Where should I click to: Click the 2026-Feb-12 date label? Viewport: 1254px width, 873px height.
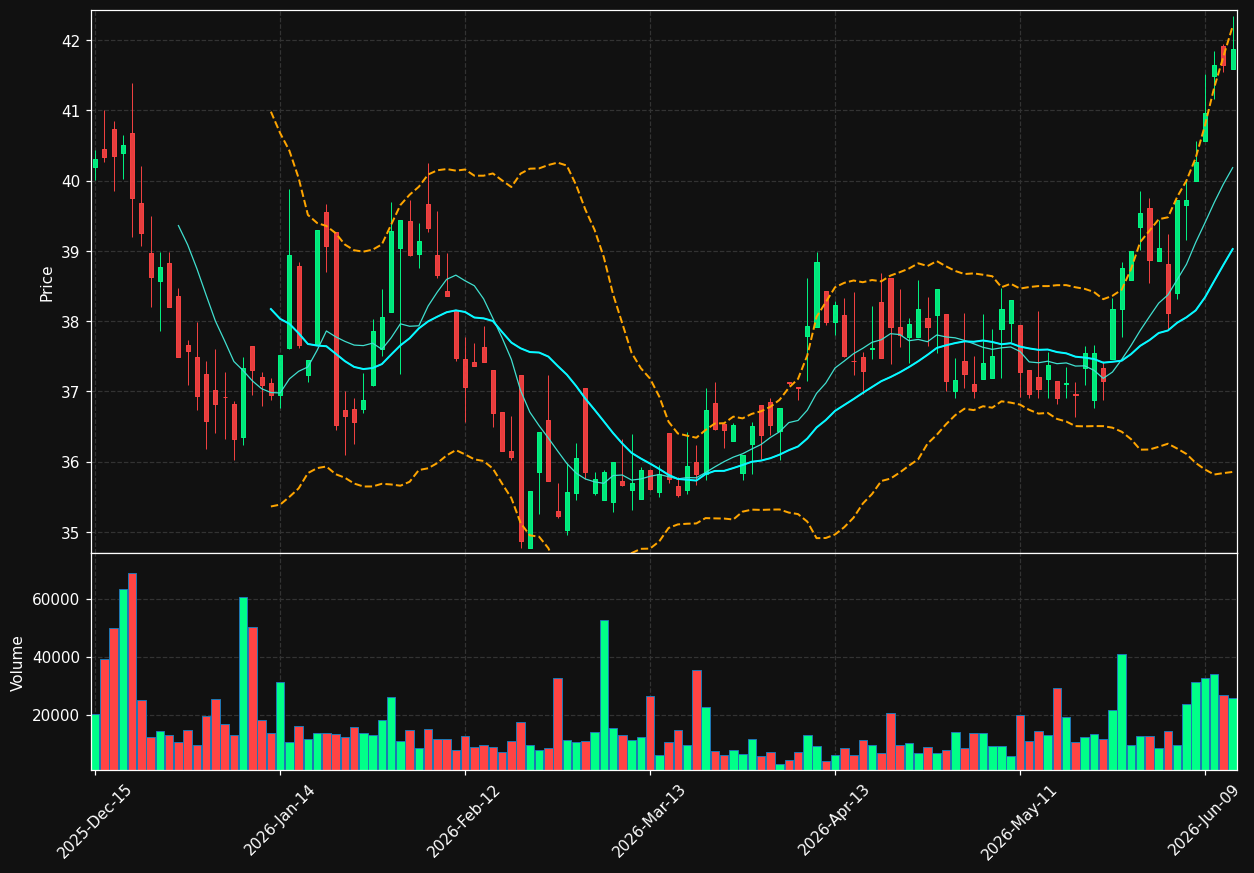[x=464, y=820]
